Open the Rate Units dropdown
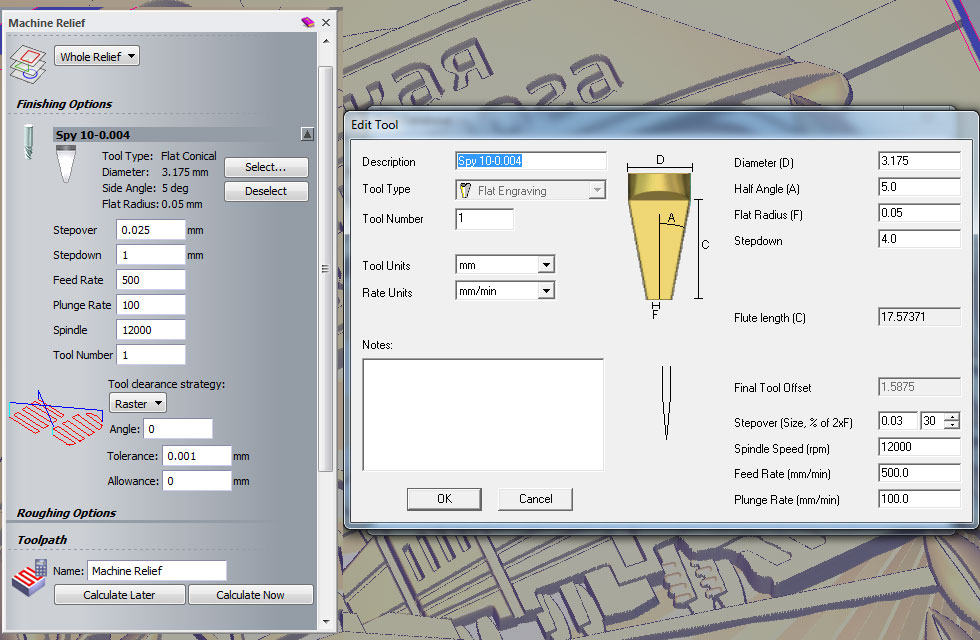Viewport: 980px width, 640px height. 545,292
